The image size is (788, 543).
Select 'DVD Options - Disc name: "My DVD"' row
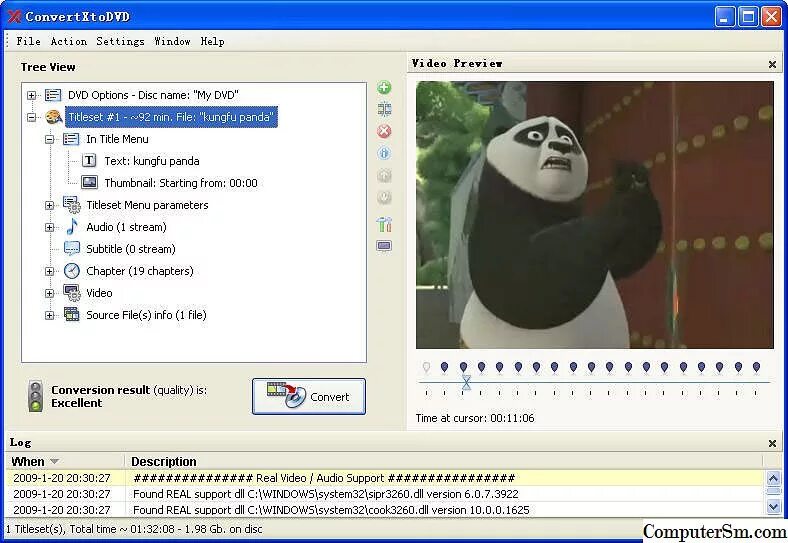(x=153, y=95)
